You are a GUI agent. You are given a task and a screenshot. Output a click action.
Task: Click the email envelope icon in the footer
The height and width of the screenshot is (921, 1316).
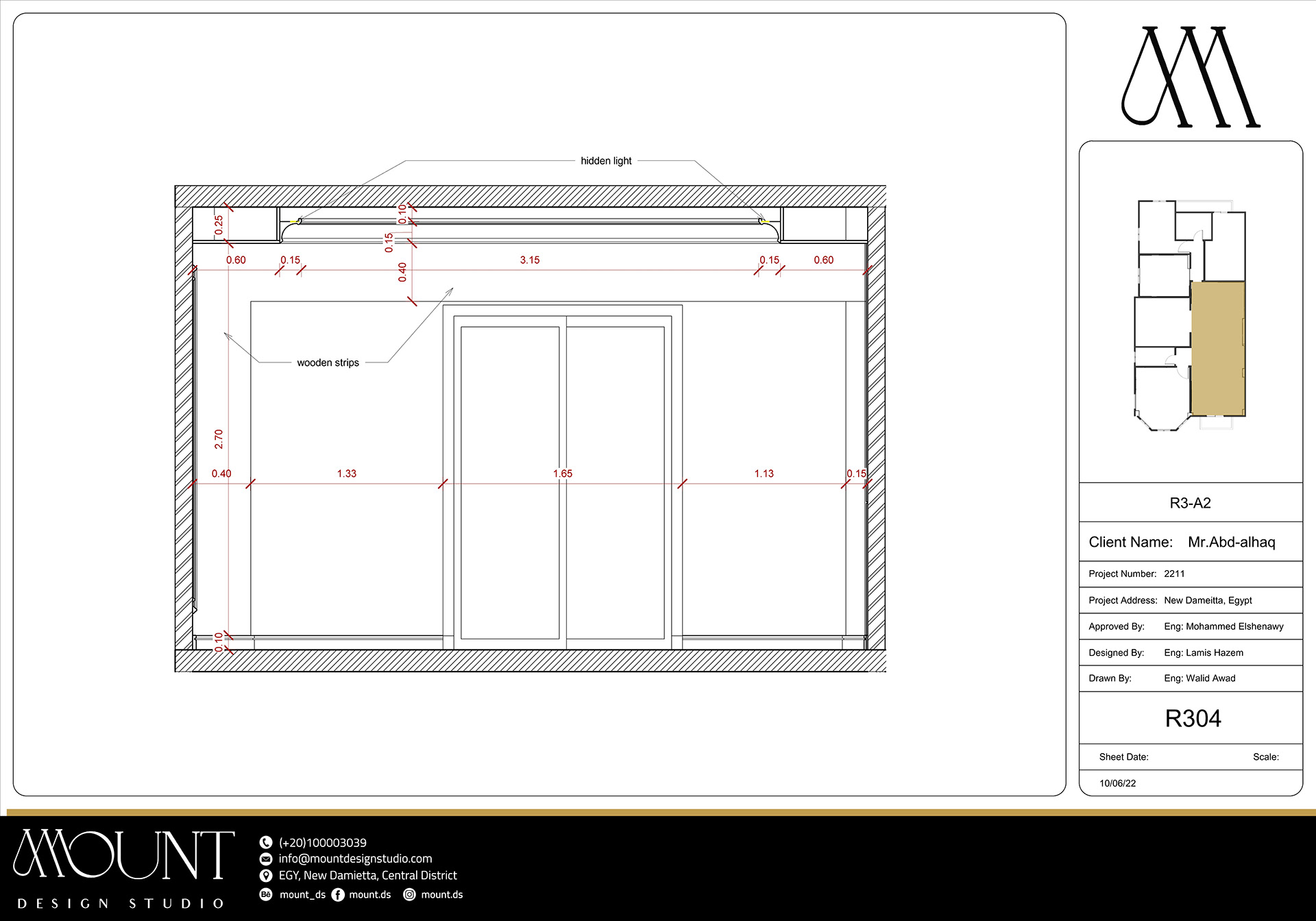[266, 859]
